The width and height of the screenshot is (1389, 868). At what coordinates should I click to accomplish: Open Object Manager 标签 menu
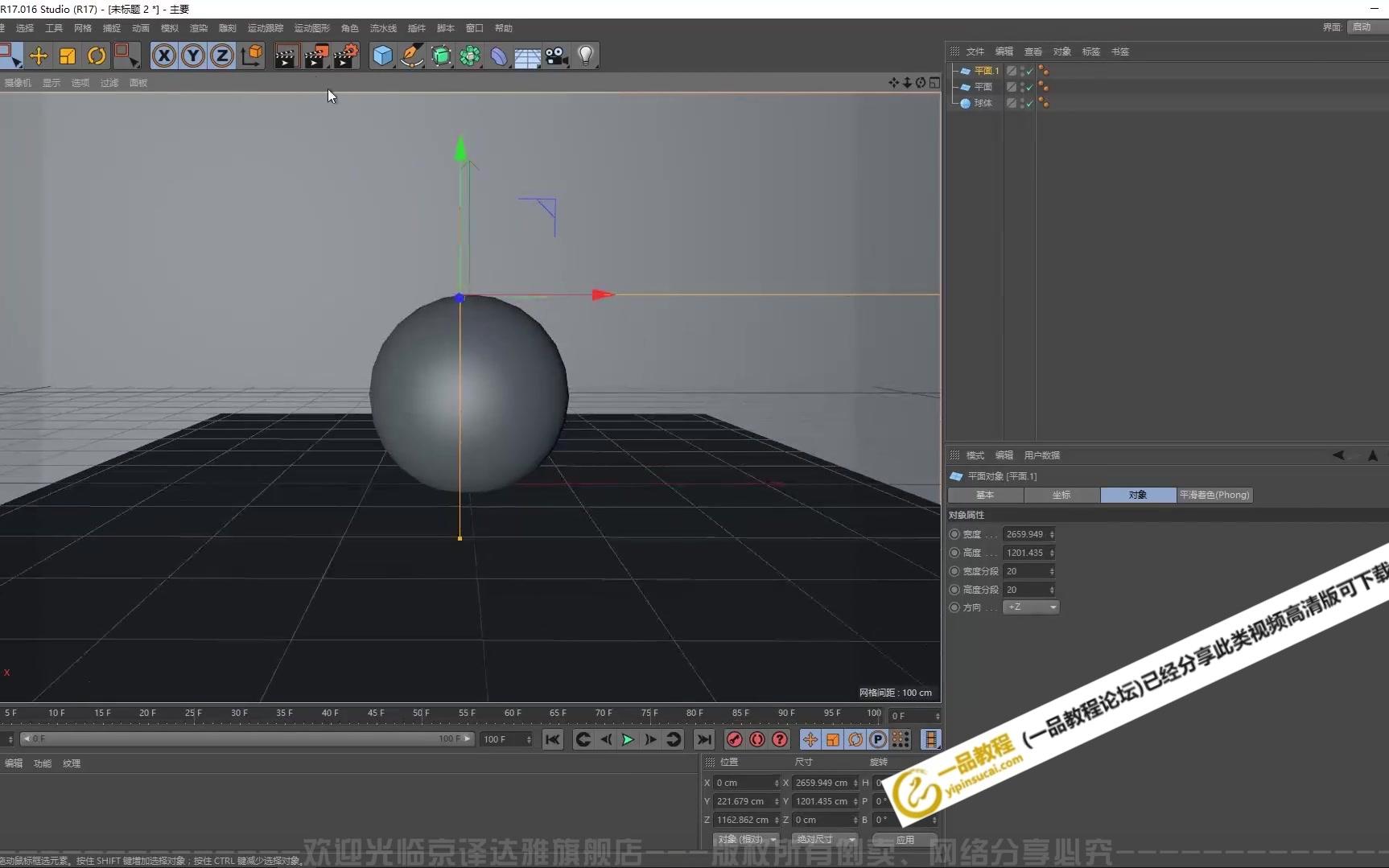(1091, 51)
